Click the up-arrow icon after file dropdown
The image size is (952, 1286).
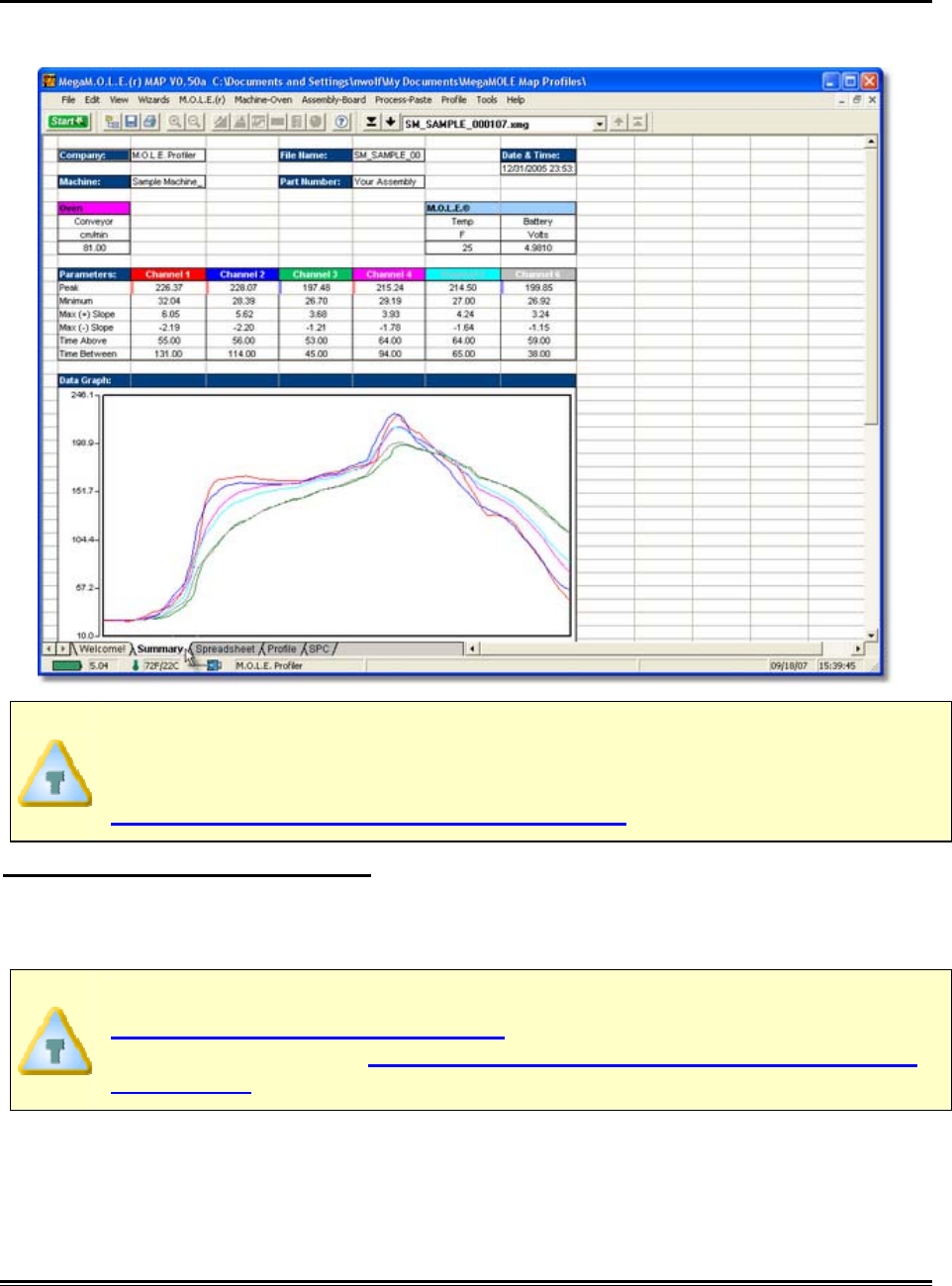619,123
